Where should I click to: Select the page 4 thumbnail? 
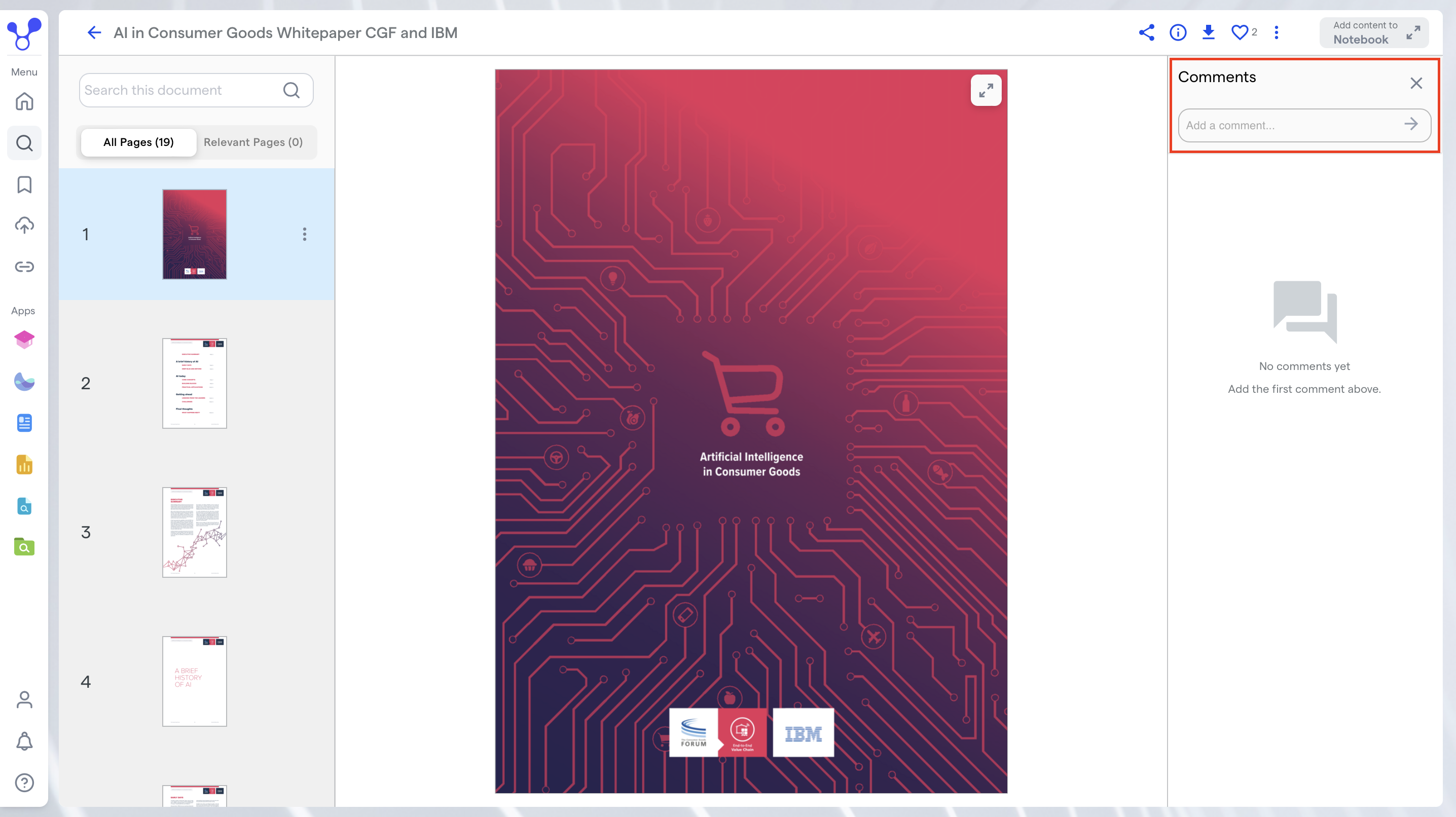pyautogui.click(x=195, y=681)
